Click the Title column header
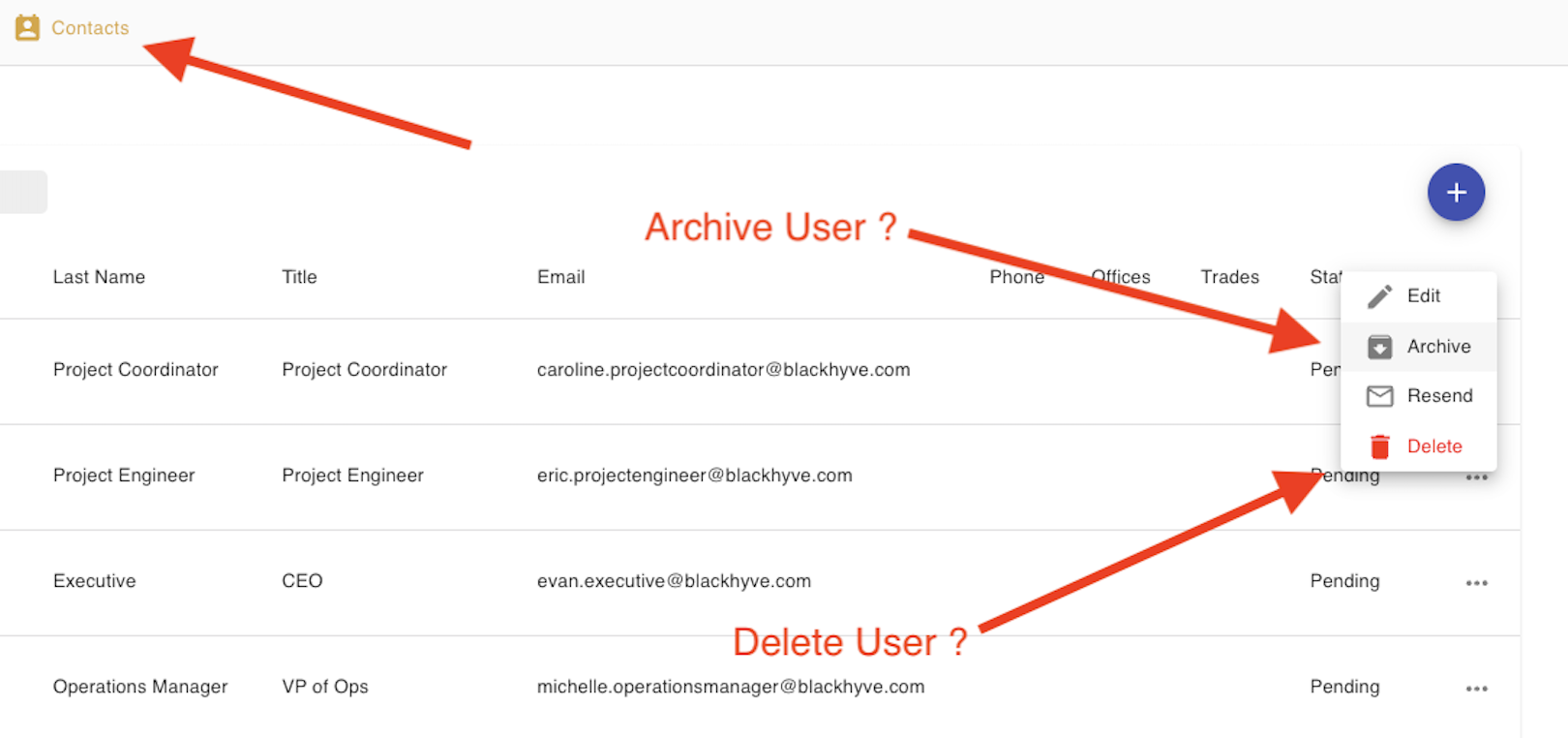1568x738 pixels. click(299, 277)
